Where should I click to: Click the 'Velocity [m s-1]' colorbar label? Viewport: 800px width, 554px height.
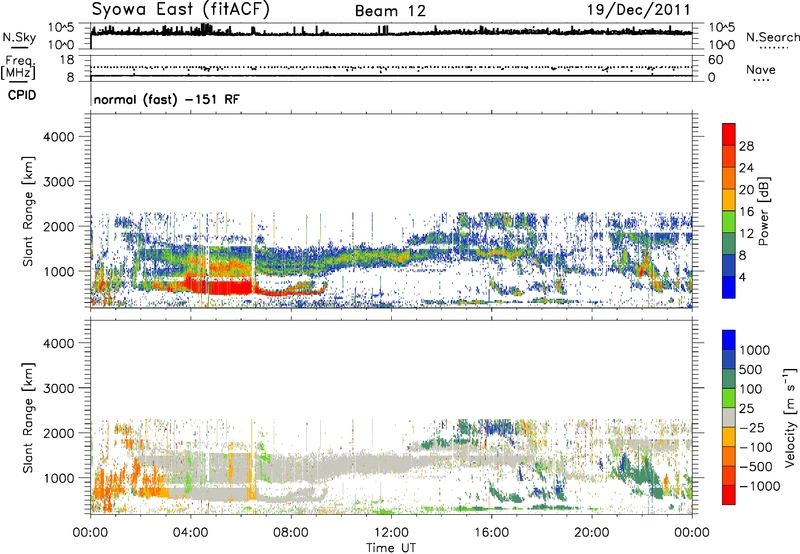[790, 417]
